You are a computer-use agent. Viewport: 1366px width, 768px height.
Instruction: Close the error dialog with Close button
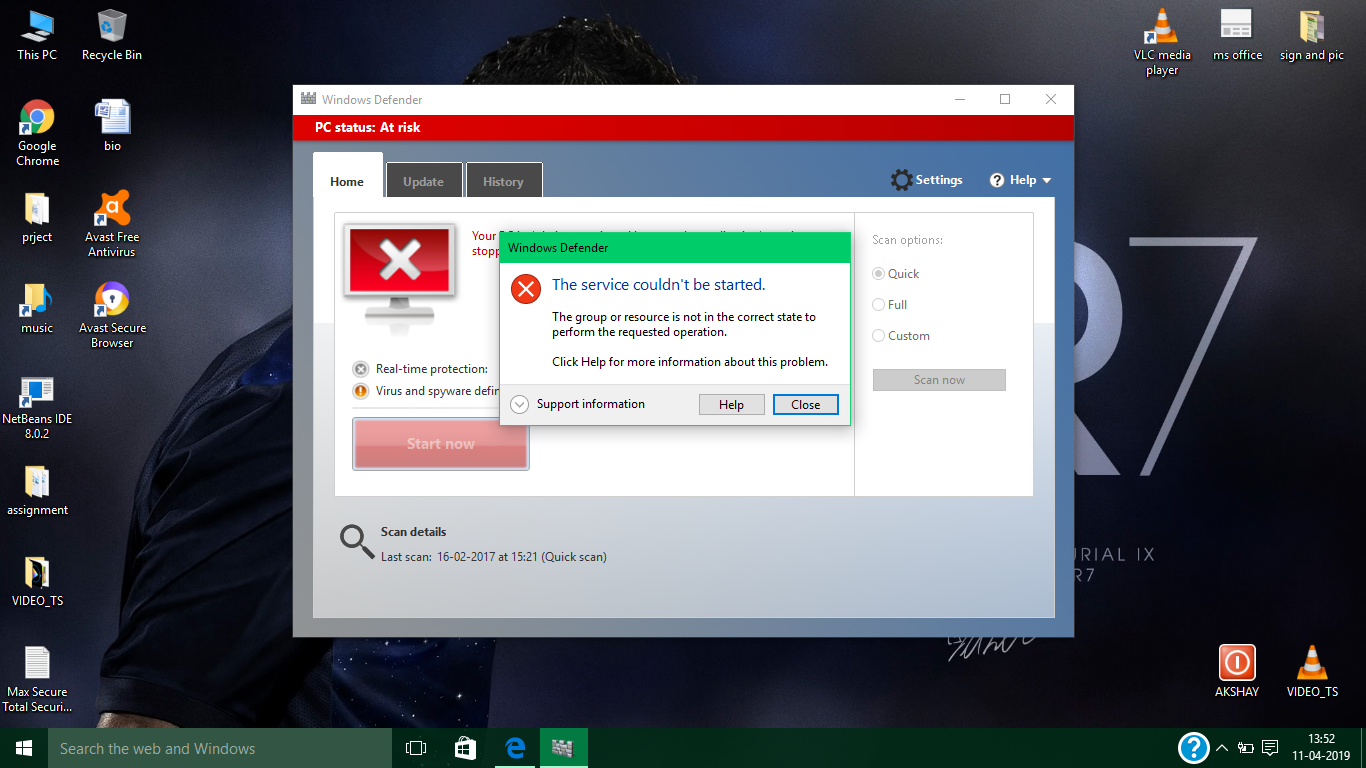point(805,405)
